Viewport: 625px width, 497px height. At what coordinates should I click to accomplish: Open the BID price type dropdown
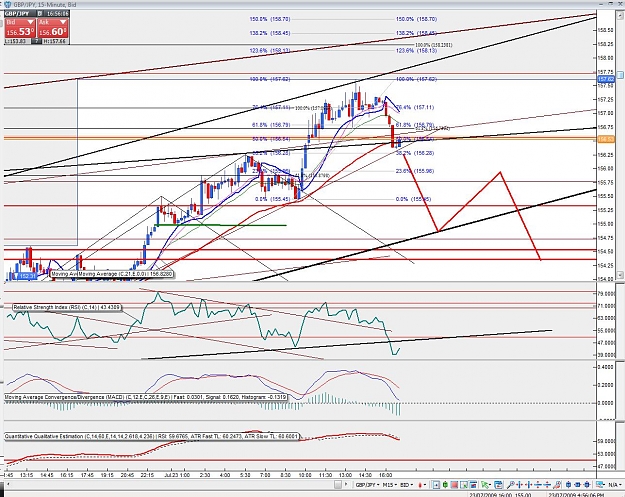407,485
